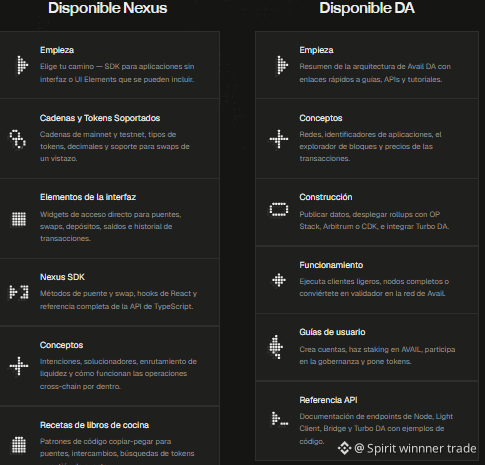This screenshot has width=485, height=465.
Task: Click the cross icon beside Nexus Conceptos
Action: [19, 366]
